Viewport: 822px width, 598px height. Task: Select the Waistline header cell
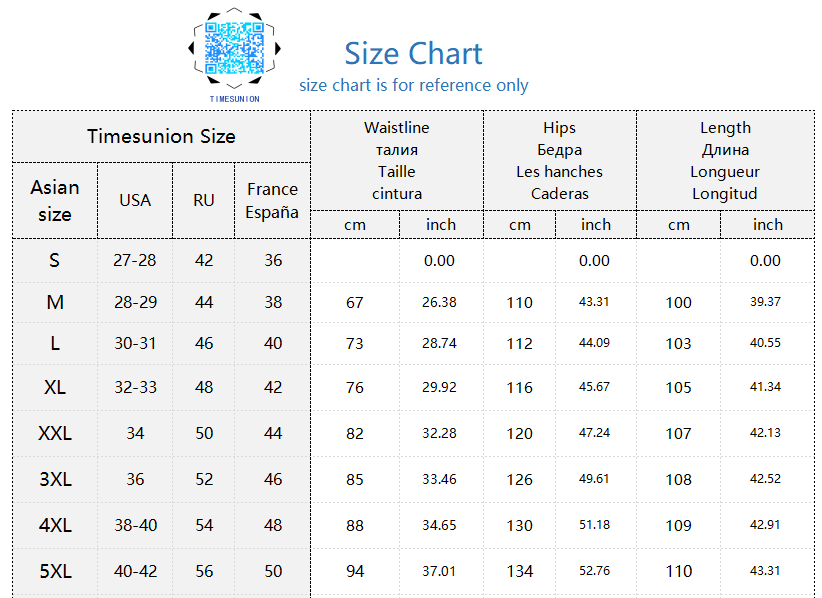(397, 160)
